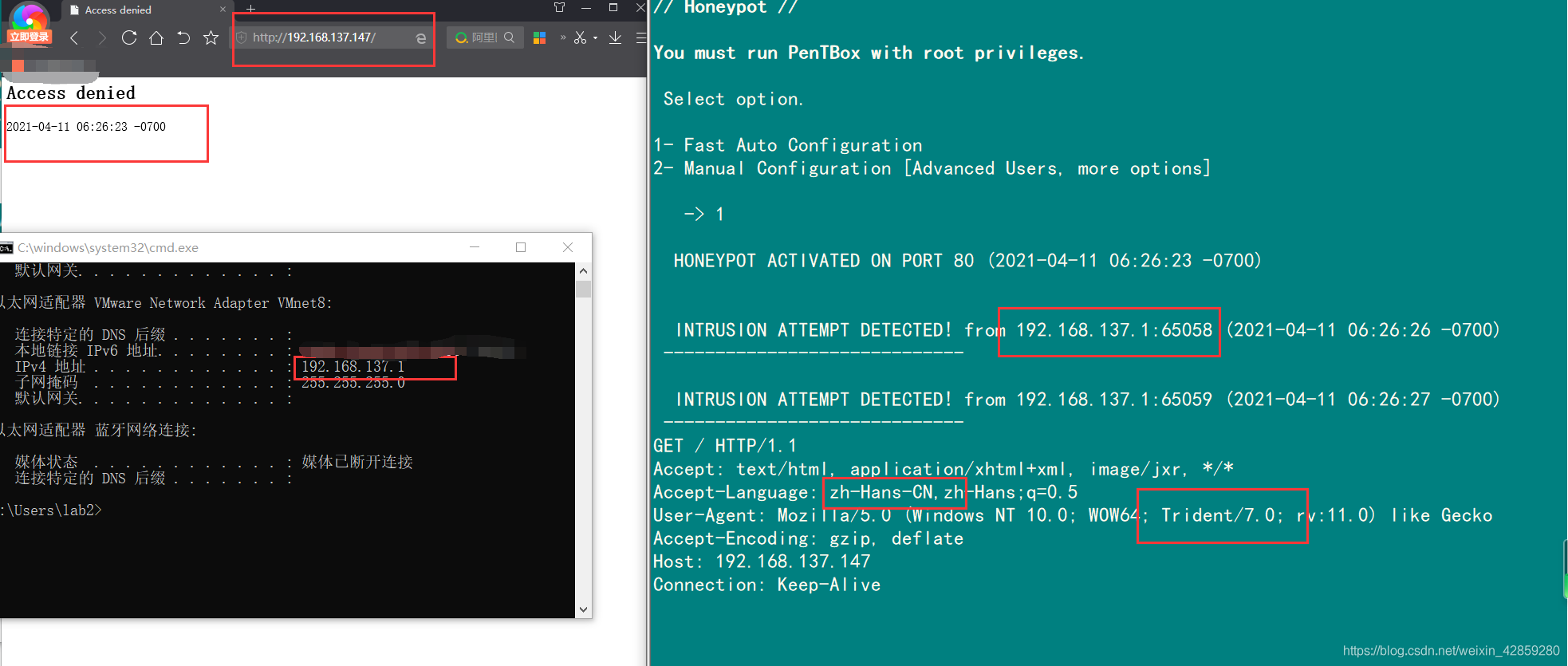1568x666 pixels.
Task: Click 'Connection: Keep-Alive' header line
Action: (766, 585)
